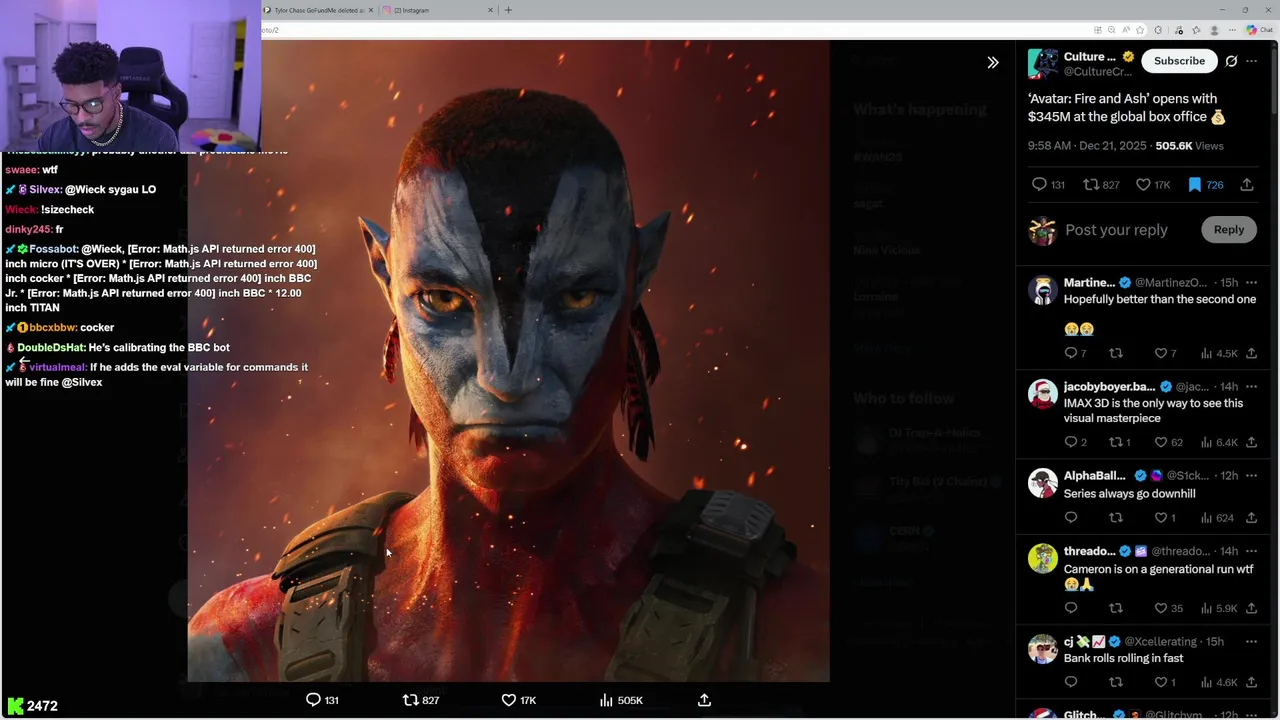View 4.6K analytics on cj's reply
1280x720 pixels.
pos(1219,682)
